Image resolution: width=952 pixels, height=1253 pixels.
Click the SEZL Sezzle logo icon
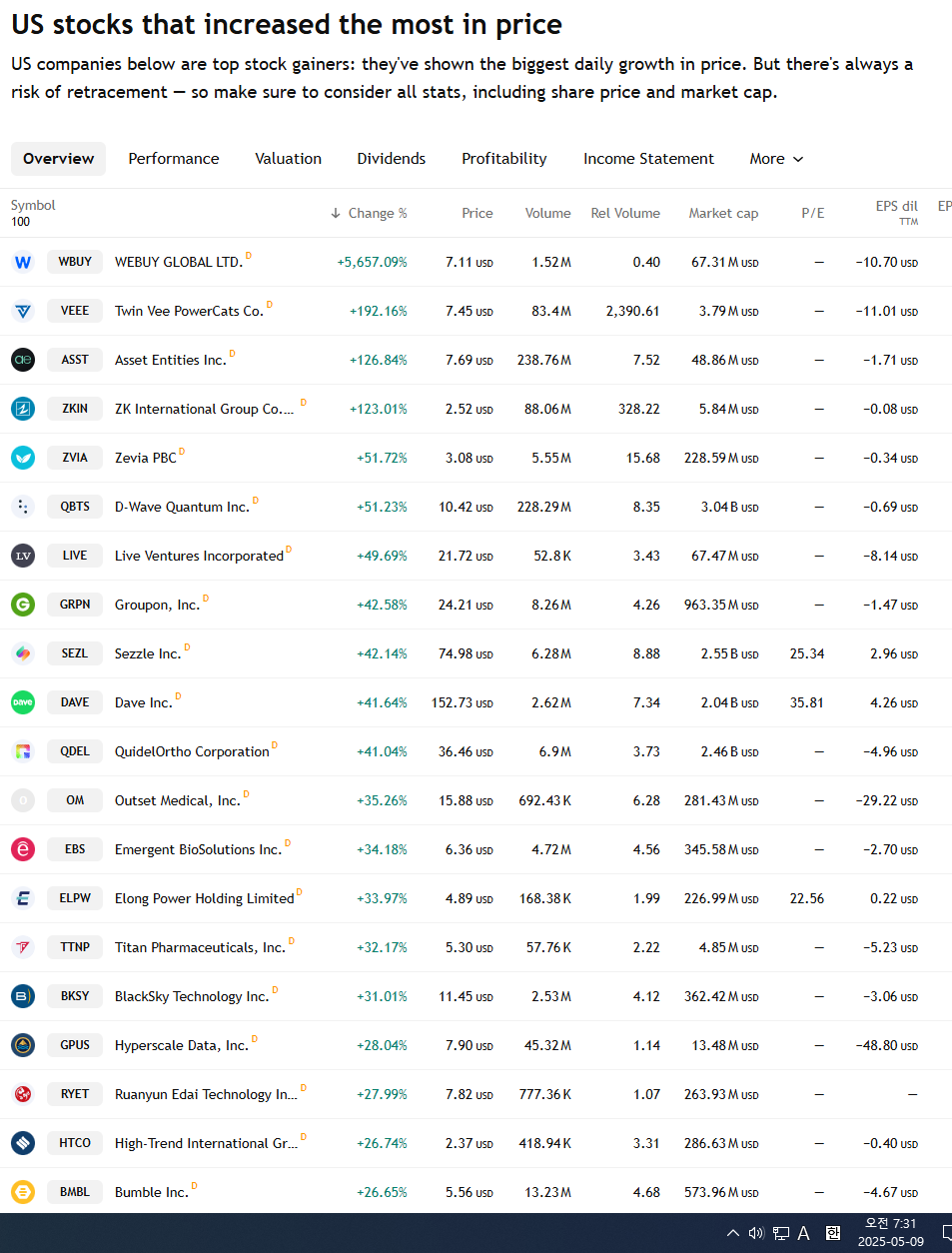click(x=23, y=653)
